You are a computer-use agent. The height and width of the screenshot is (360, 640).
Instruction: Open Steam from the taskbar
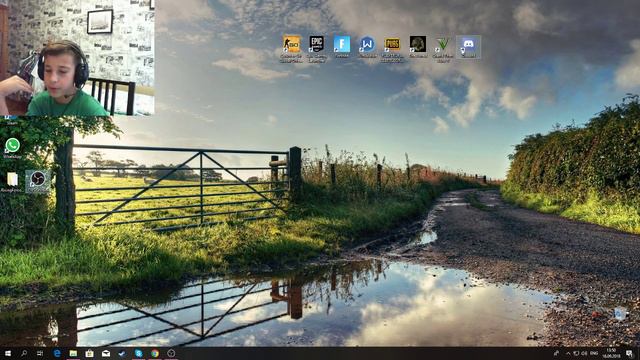122,353
